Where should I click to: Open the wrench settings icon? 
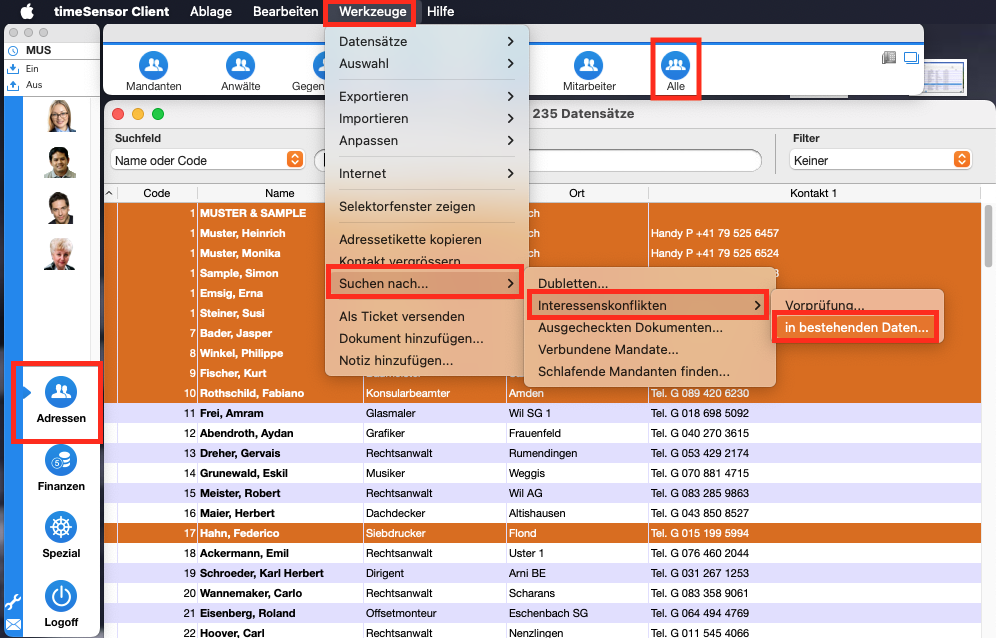point(13,601)
